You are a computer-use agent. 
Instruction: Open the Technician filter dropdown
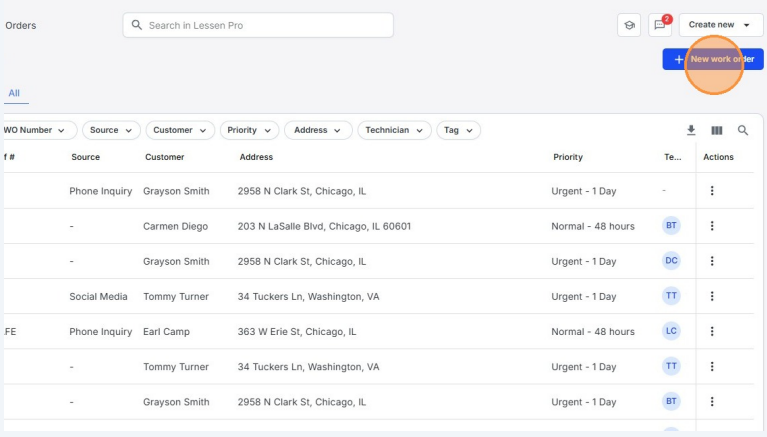(x=394, y=130)
